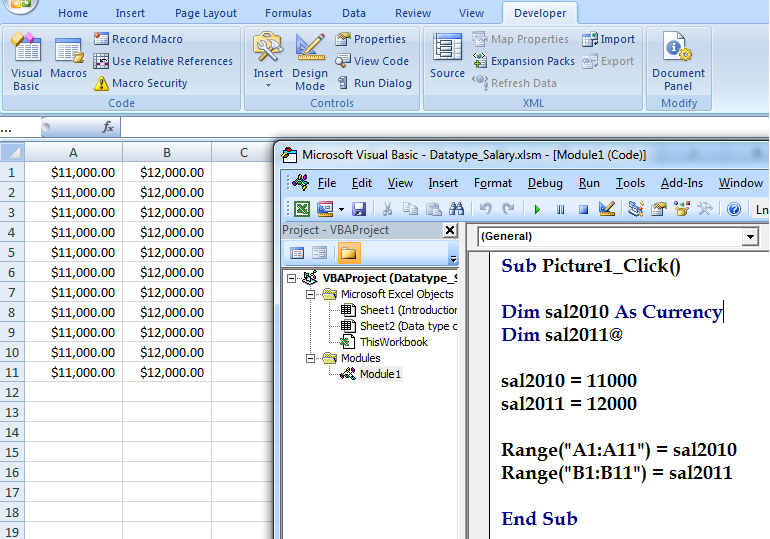Switch to the Data ribbon tab

click(354, 13)
